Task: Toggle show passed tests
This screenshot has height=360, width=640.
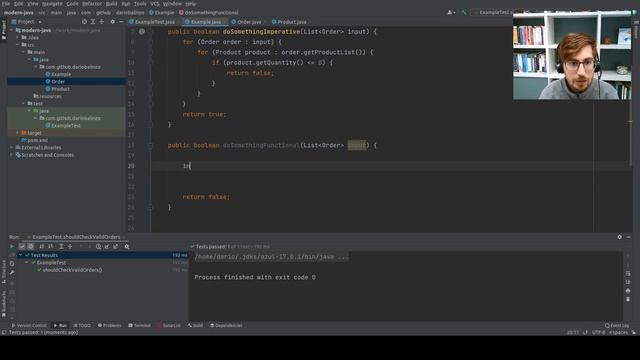Action: pyautogui.click(x=22, y=247)
